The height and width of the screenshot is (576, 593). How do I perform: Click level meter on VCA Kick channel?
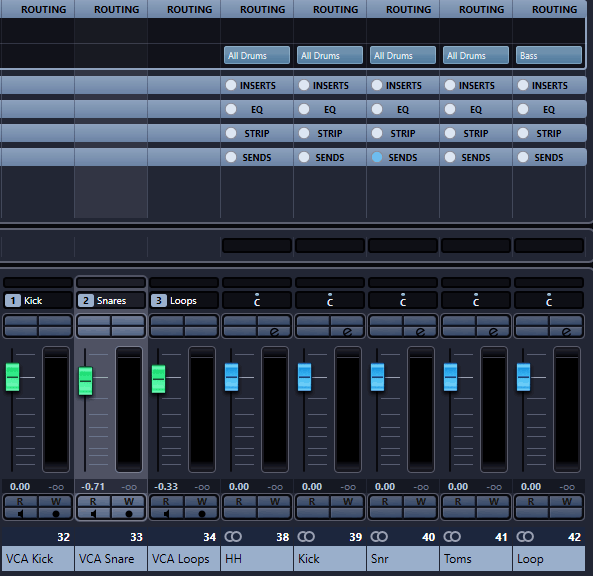pyautogui.click(x=56, y=409)
